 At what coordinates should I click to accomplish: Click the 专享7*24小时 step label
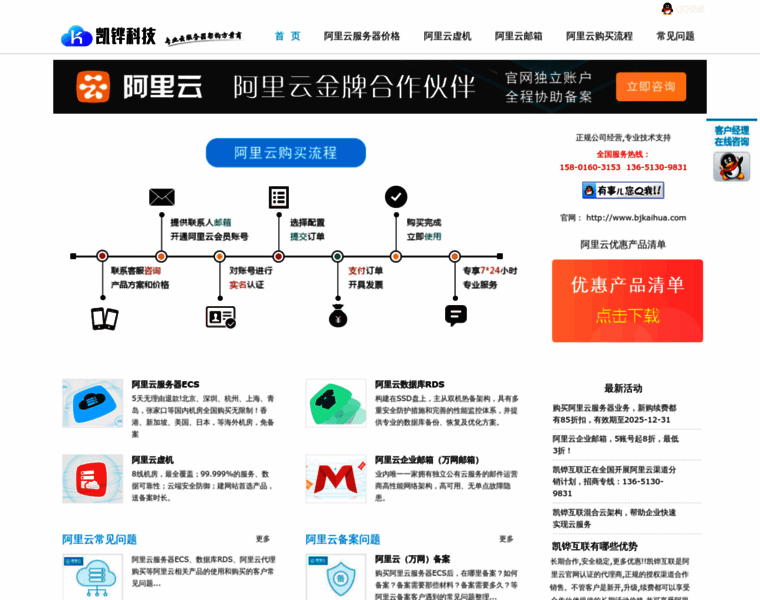click(490, 270)
